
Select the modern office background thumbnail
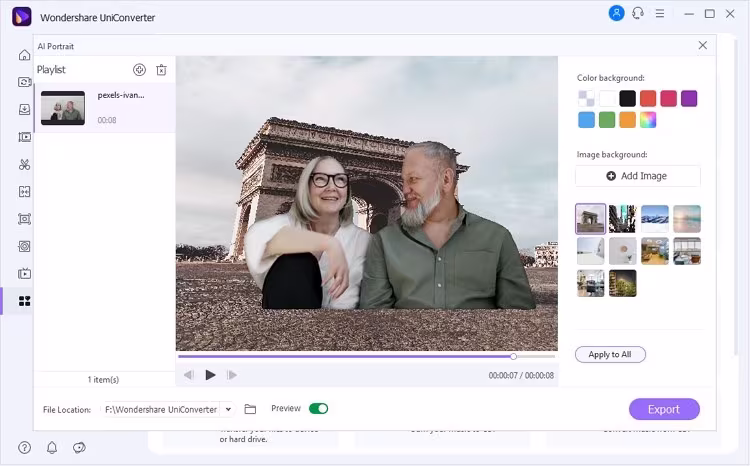591,283
